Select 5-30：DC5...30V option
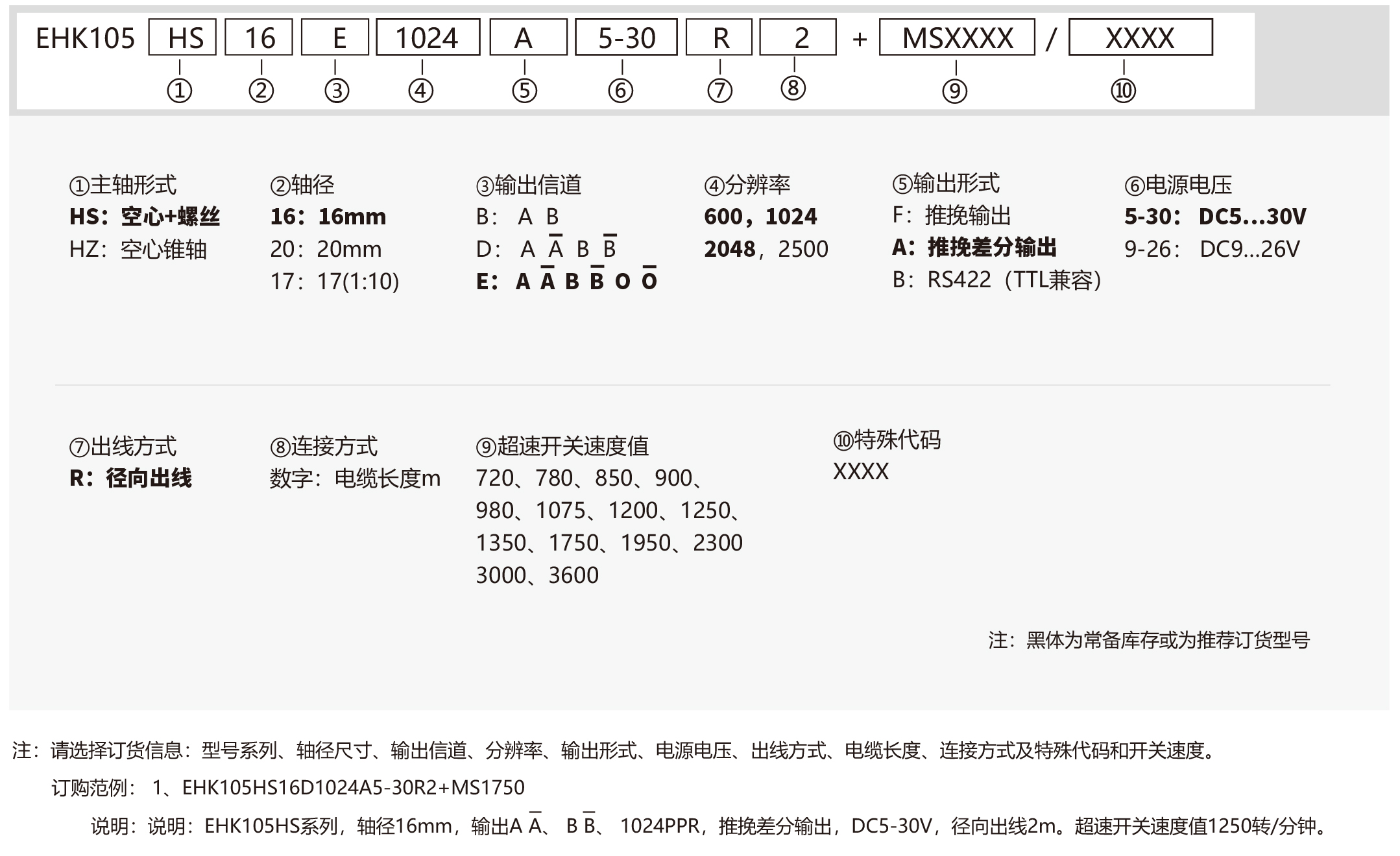The width and height of the screenshot is (1400, 856). (1215, 217)
